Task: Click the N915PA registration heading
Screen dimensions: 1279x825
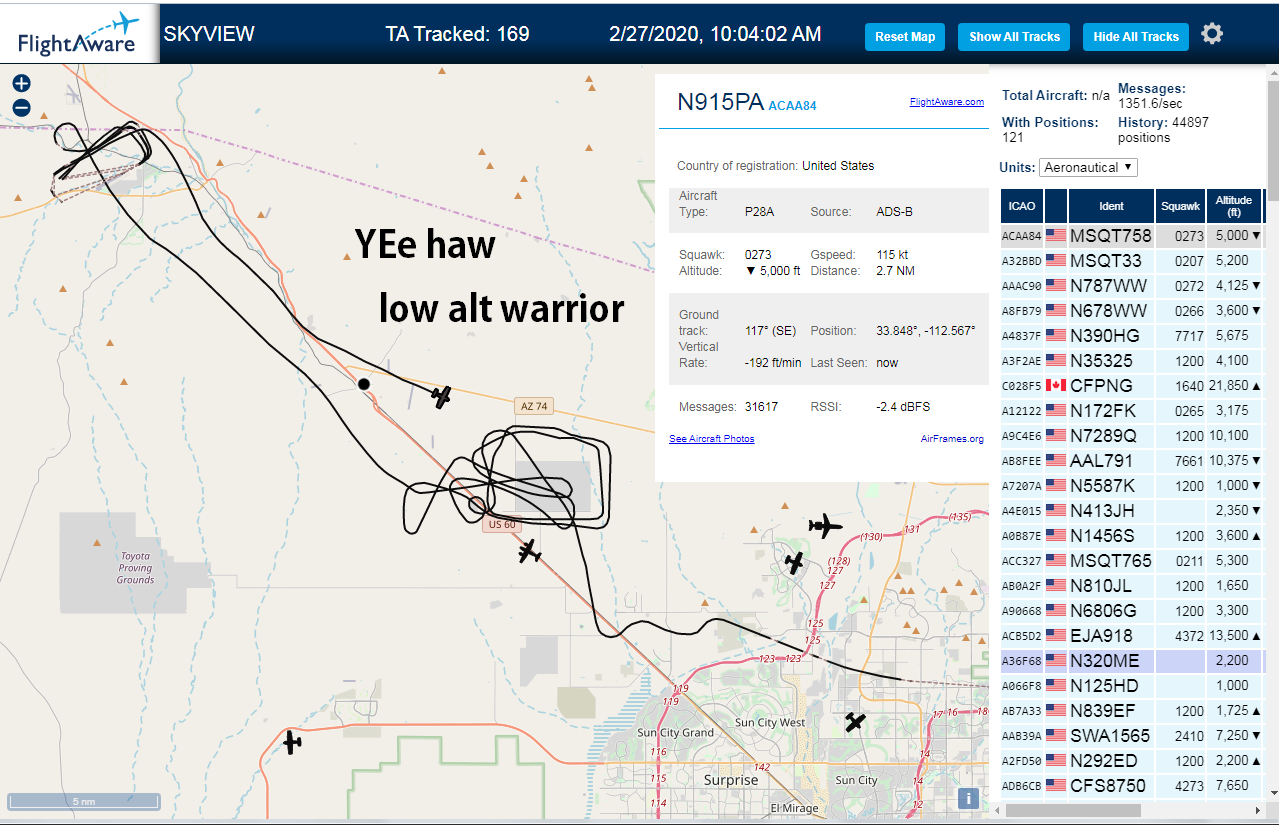Action: click(x=720, y=102)
